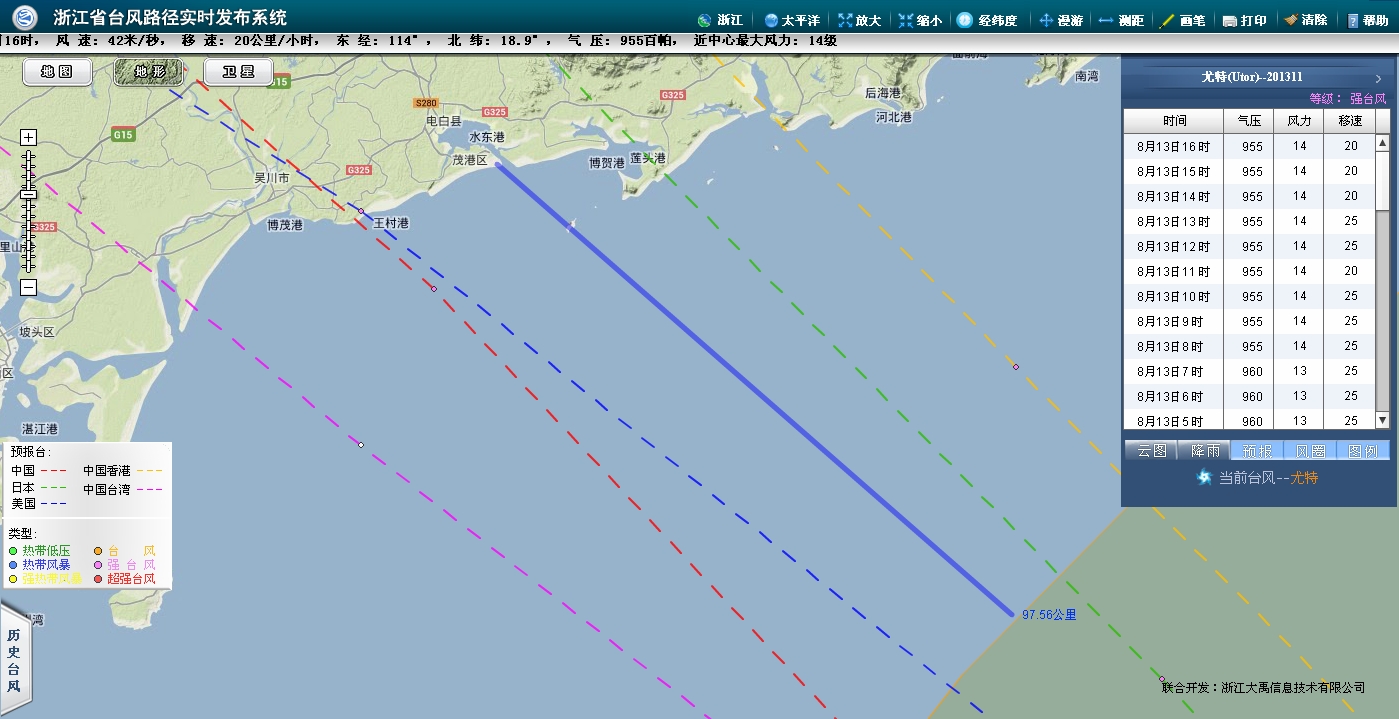Image resolution: width=1399 pixels, height=719 pixels.
Task: Open the 降雨 tab
Action: [x=1204, y=450]
